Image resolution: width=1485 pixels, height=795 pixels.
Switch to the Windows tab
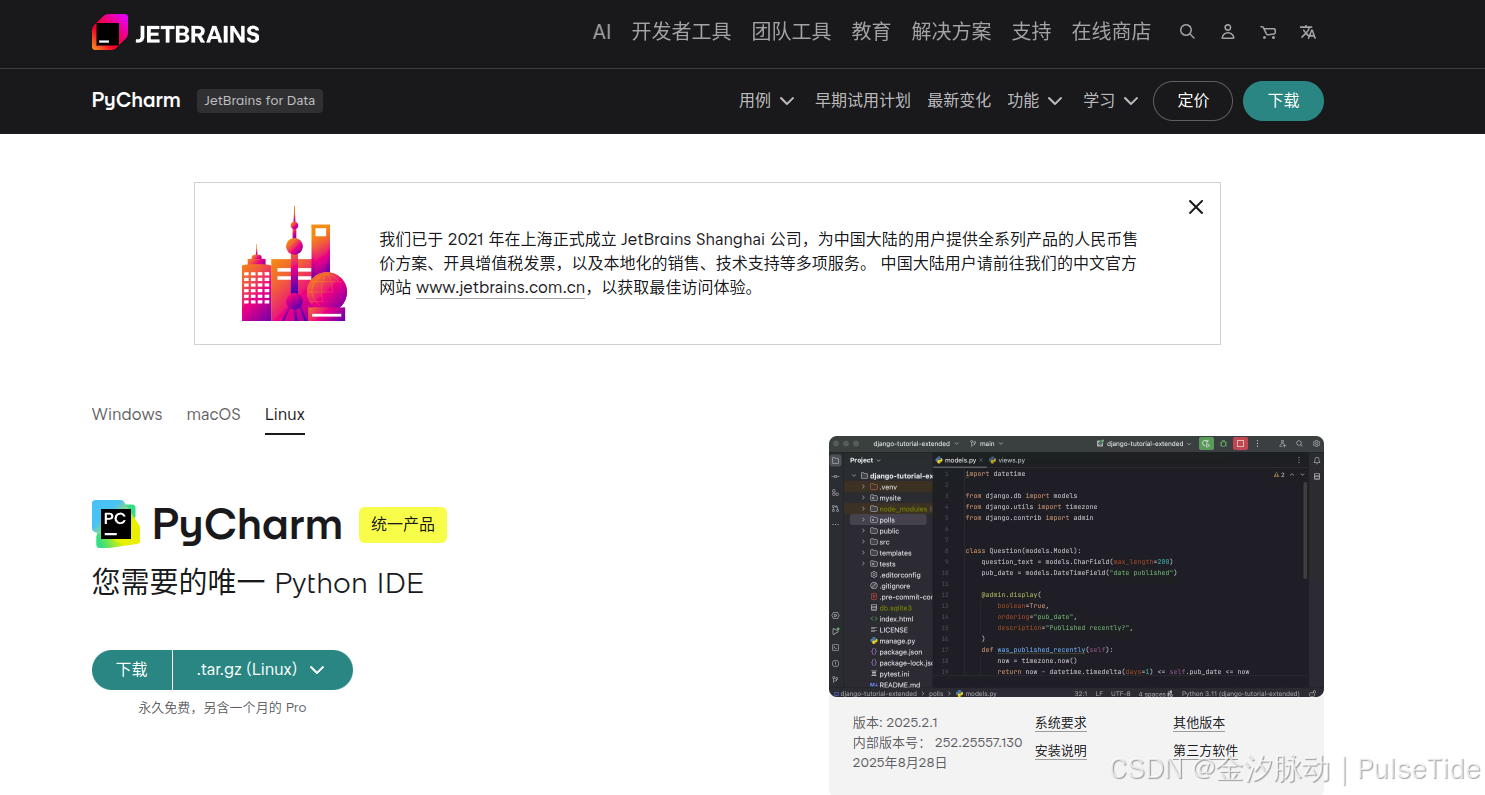coord(127,414)
